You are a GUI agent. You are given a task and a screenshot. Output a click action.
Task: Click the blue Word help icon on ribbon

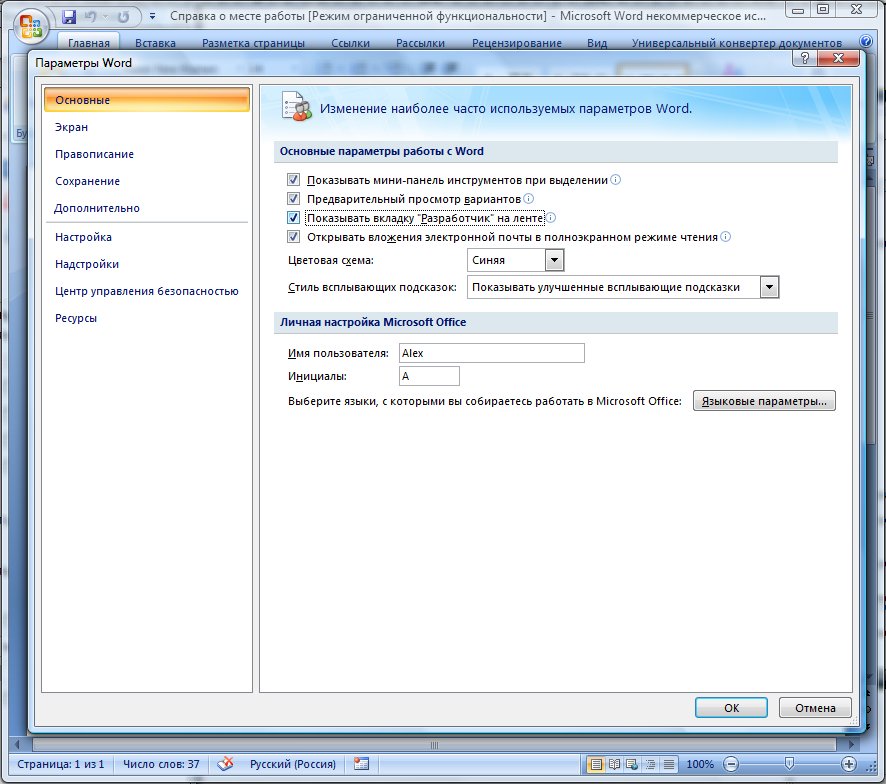865,41
